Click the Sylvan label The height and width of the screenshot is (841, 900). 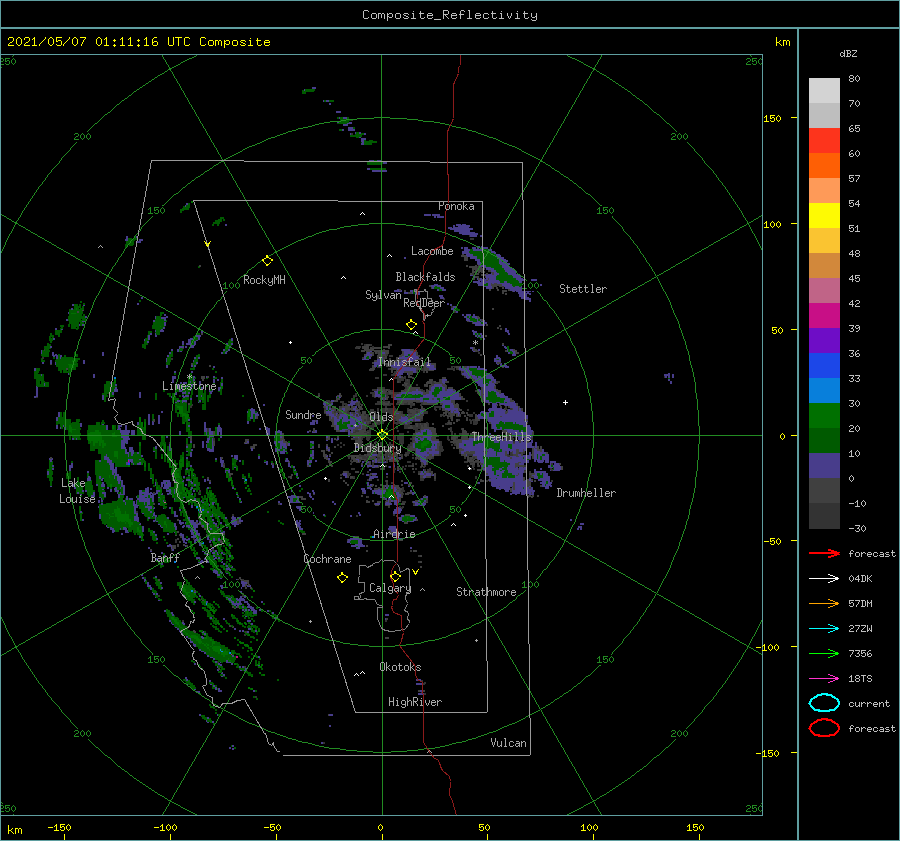click(x=383, y=295)
